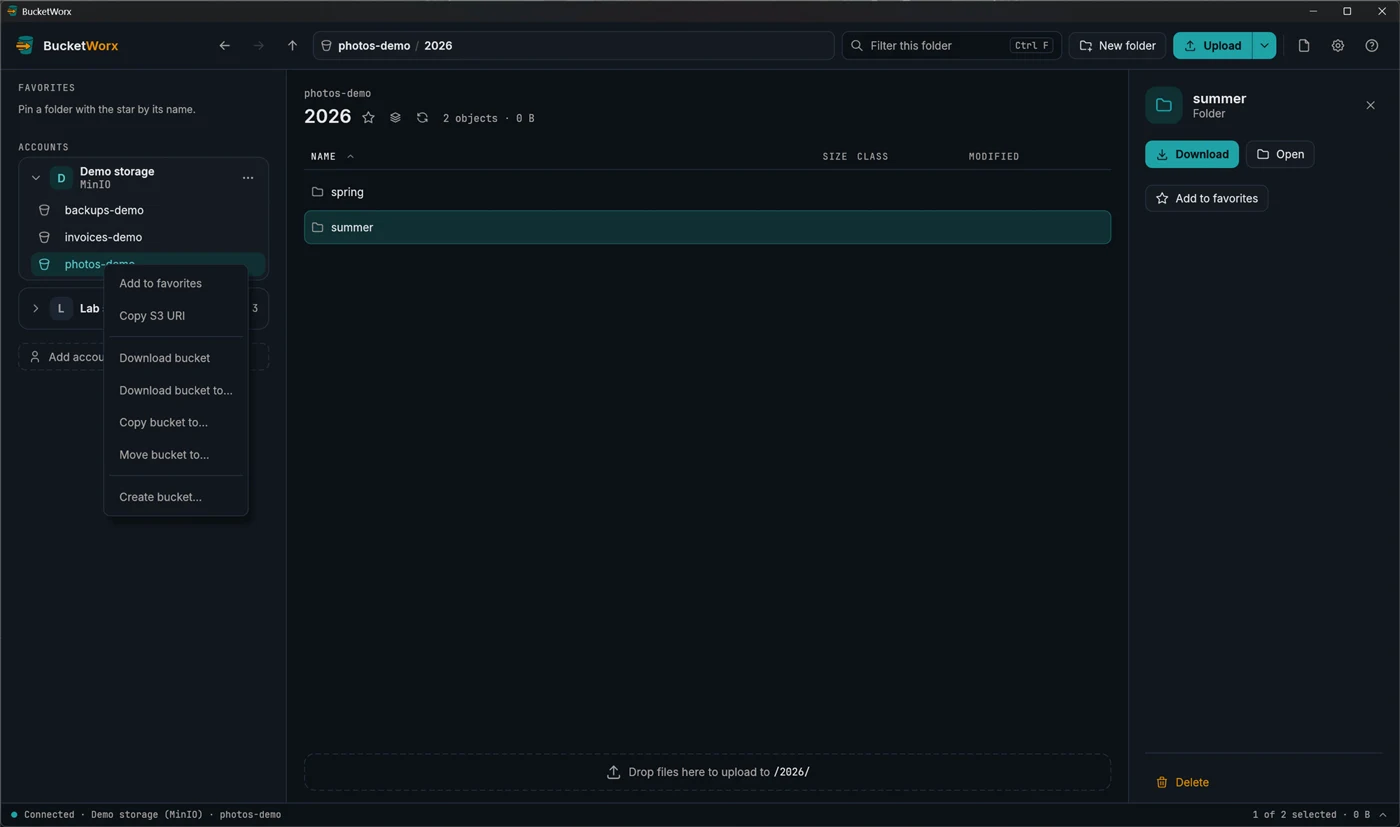Image resolution: width=1400 pixels, height=827 pixels.
Task: Download the summer folder from the details panel
Action: 1192,154
